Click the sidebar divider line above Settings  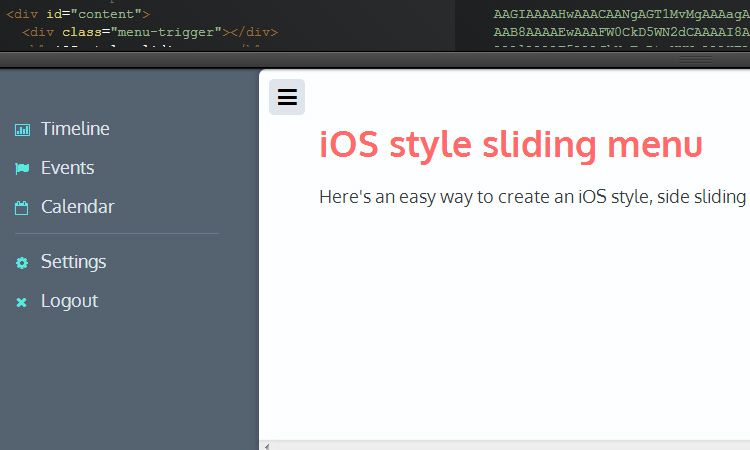coord(117,234)
